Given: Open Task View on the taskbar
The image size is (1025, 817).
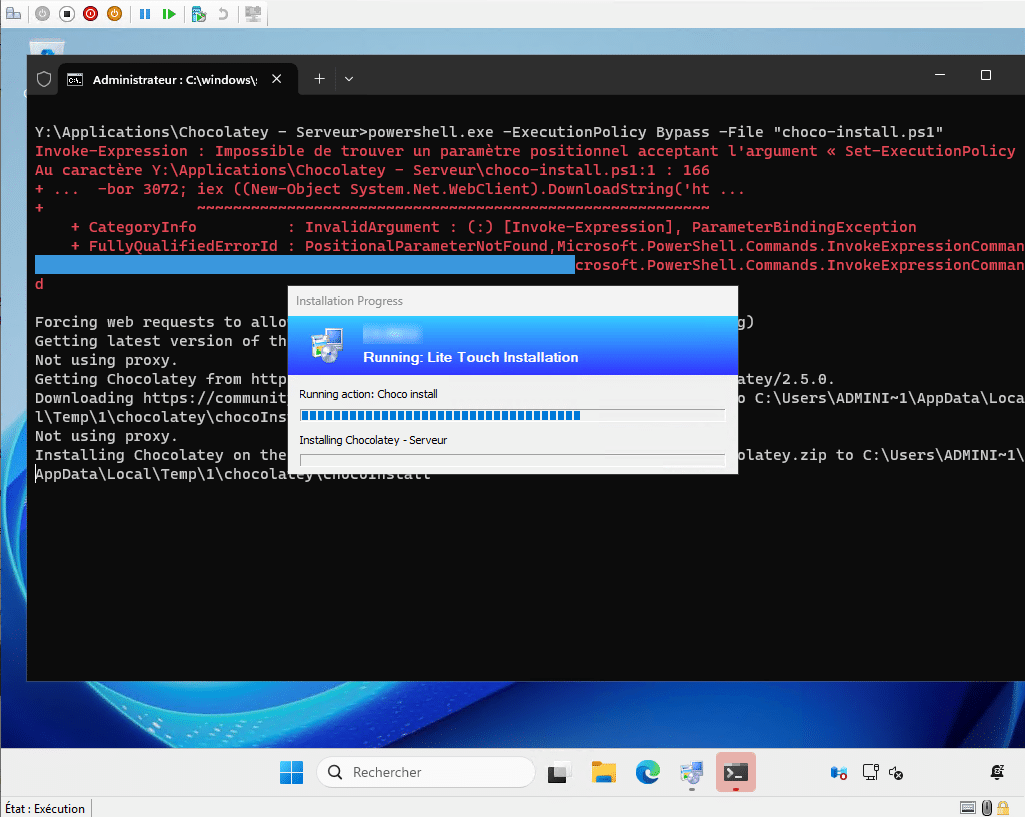Looking at the screenshot, I should (x=559, y=772).
